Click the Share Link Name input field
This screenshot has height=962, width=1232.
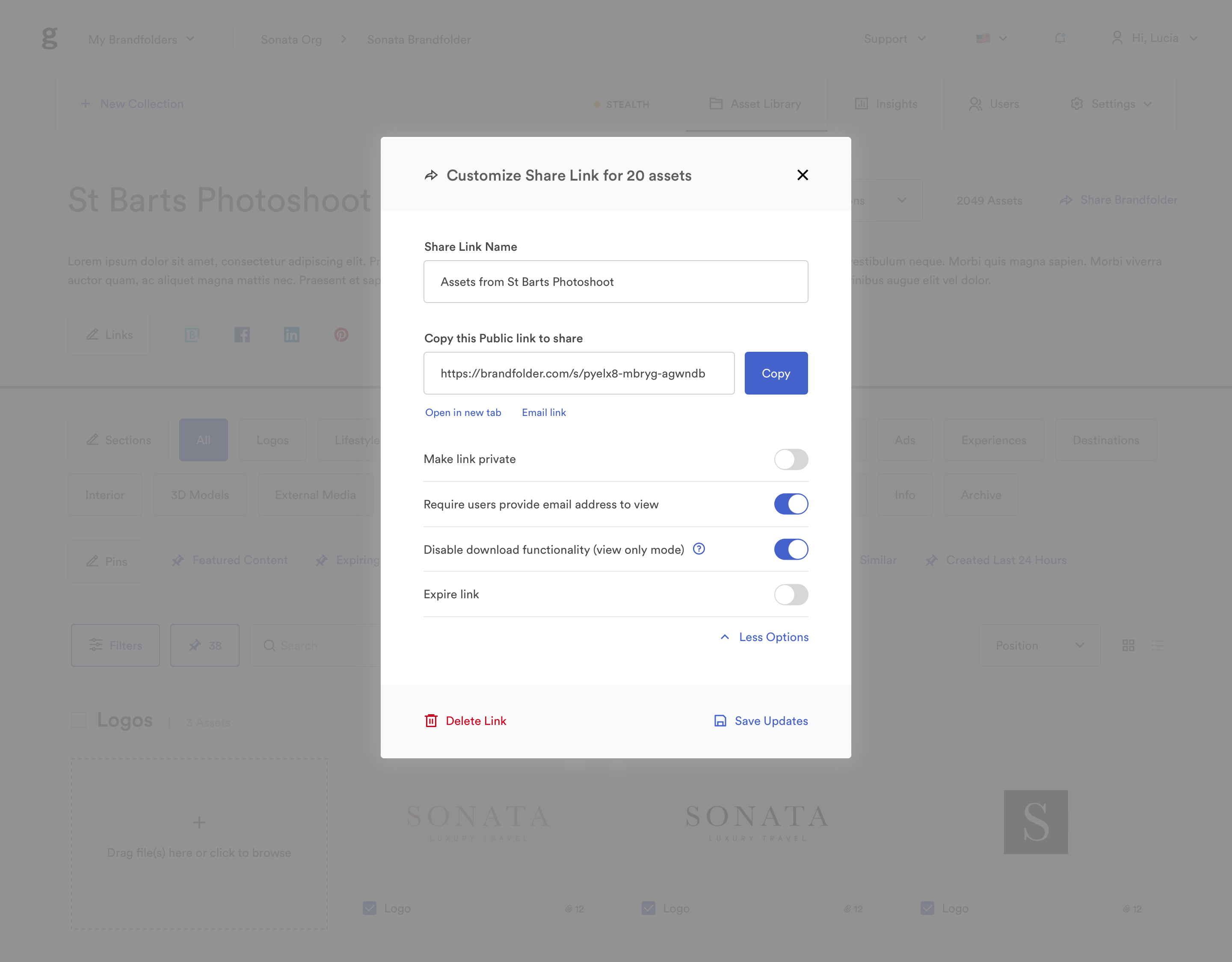[615, 281]
